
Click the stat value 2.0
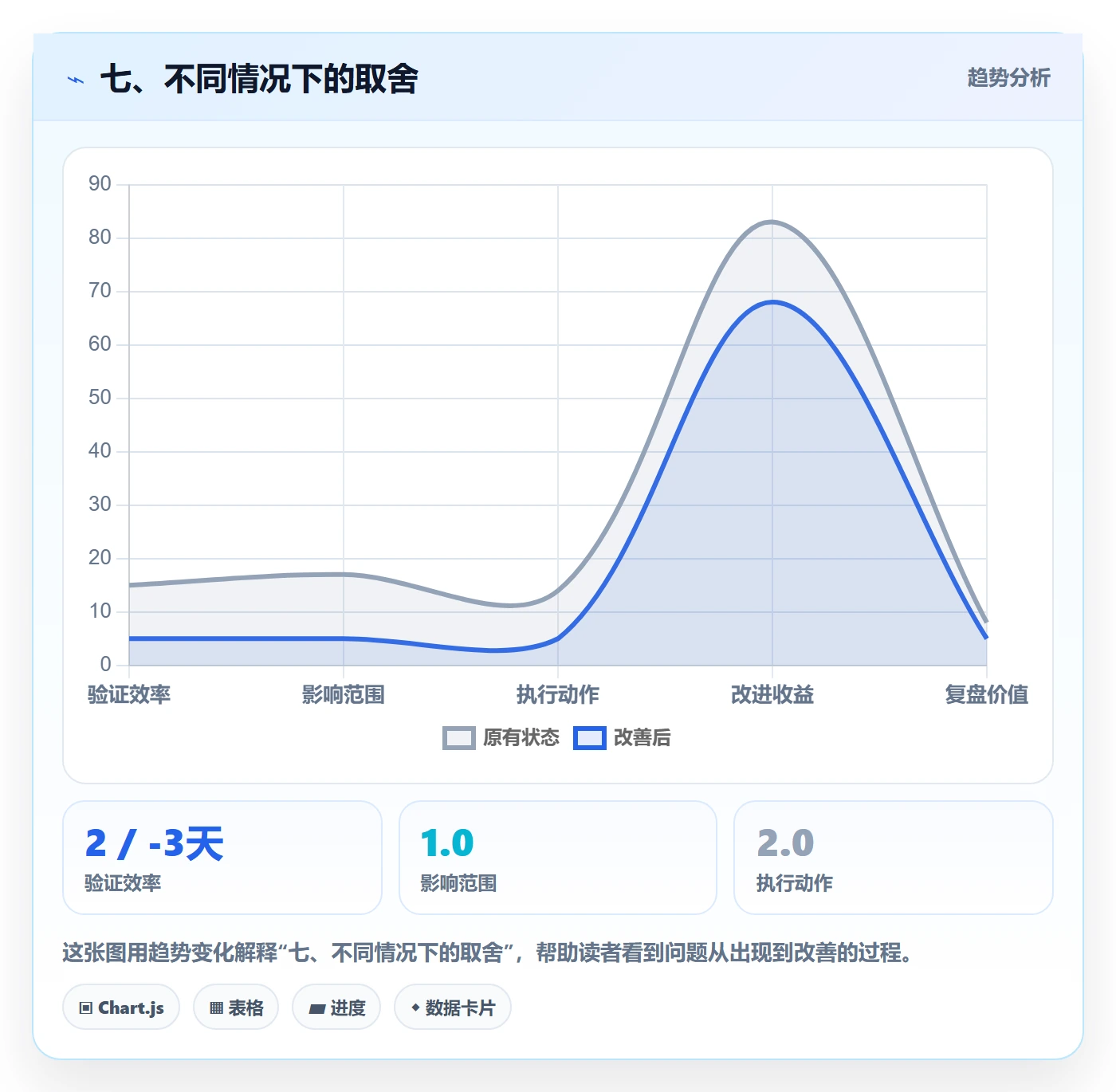click(x=785, y=843)
